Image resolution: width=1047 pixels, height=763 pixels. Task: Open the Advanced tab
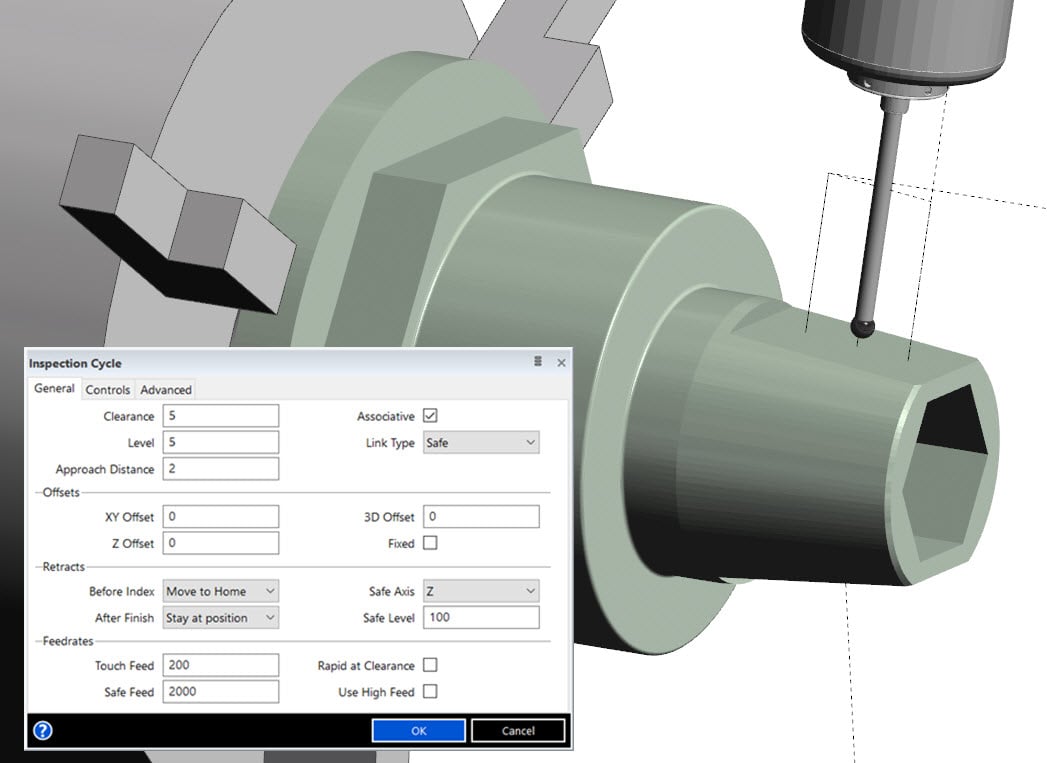(x=165, y=390)
